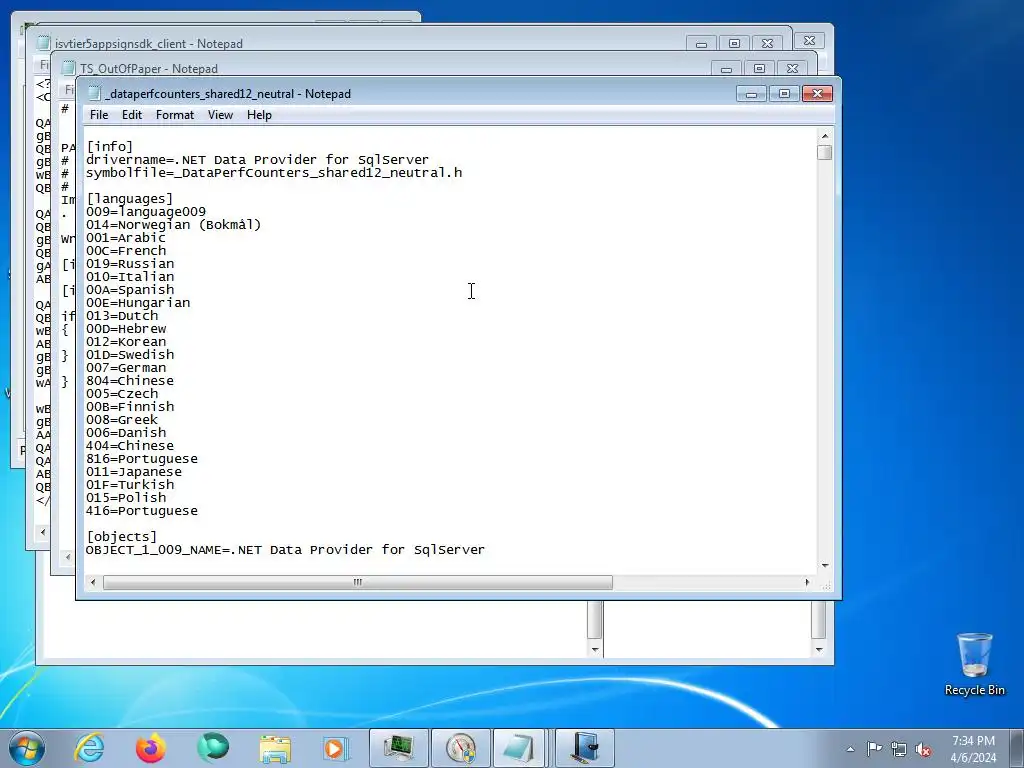The width and height of the screenshot is (1024, 768).
Task: Click the left scroll arrow in TS_OutOfPaper window
Action: point(68,557)
